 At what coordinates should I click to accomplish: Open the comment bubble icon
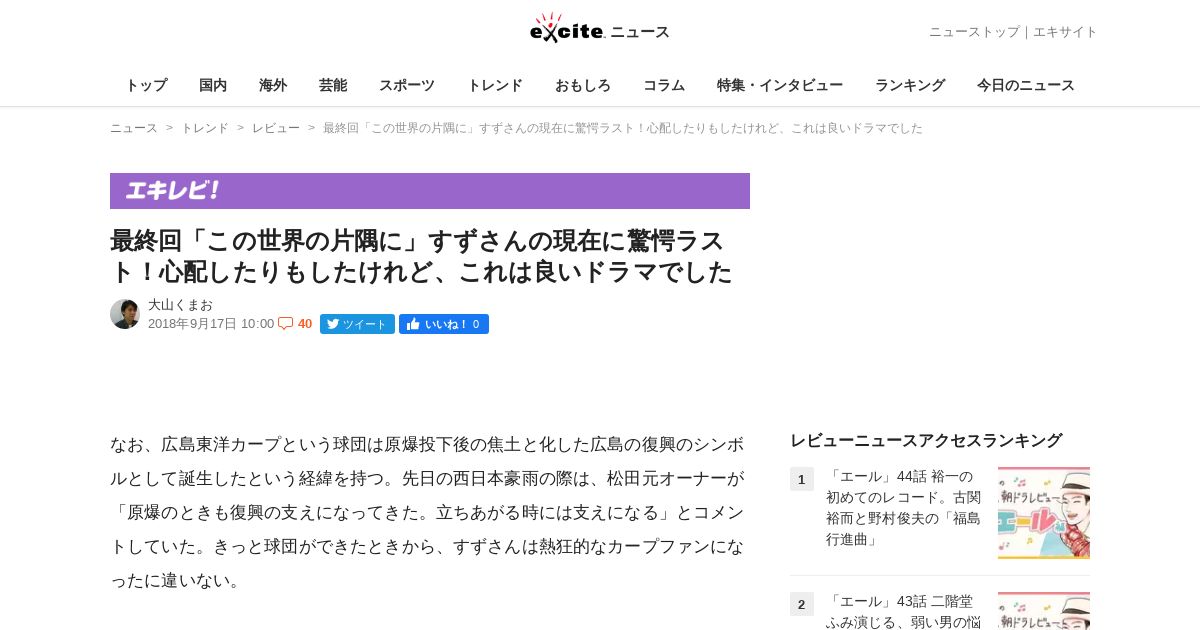(x=285, y=323)
